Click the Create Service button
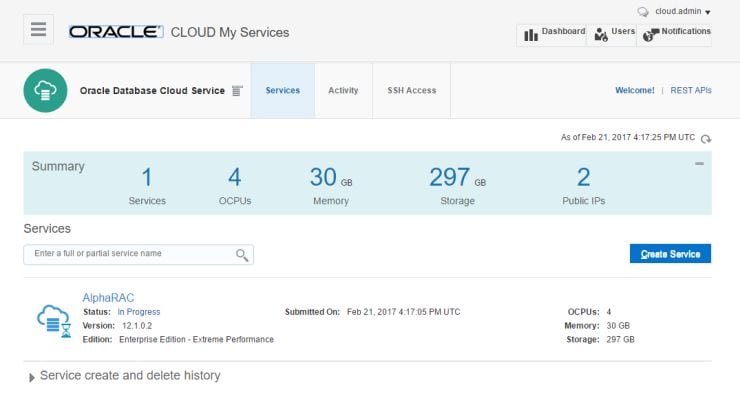Viewport: 740px width, 414px height. 670,254
